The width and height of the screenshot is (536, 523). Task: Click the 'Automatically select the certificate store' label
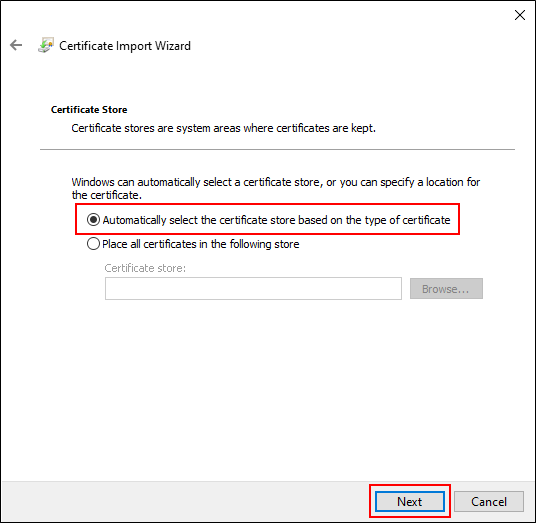coord(276,220)
